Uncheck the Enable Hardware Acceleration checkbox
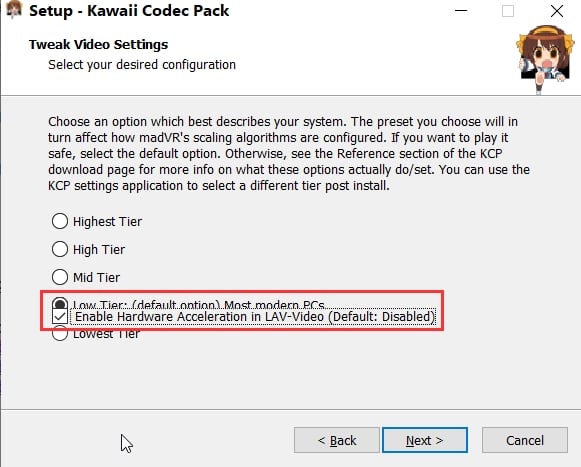 [x=60, y=317]
